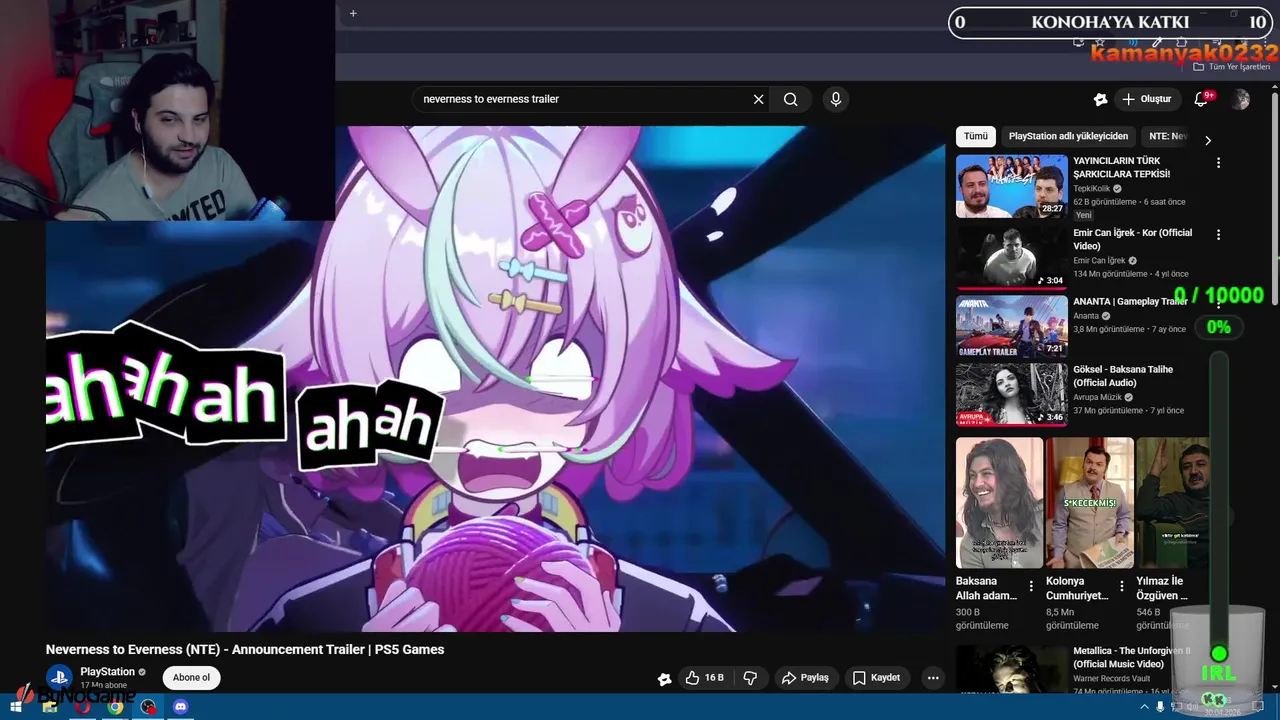Open Metallica The Unforgiven II title
The height and width of the screenshot is (720, 1280).
(1131, 657)
